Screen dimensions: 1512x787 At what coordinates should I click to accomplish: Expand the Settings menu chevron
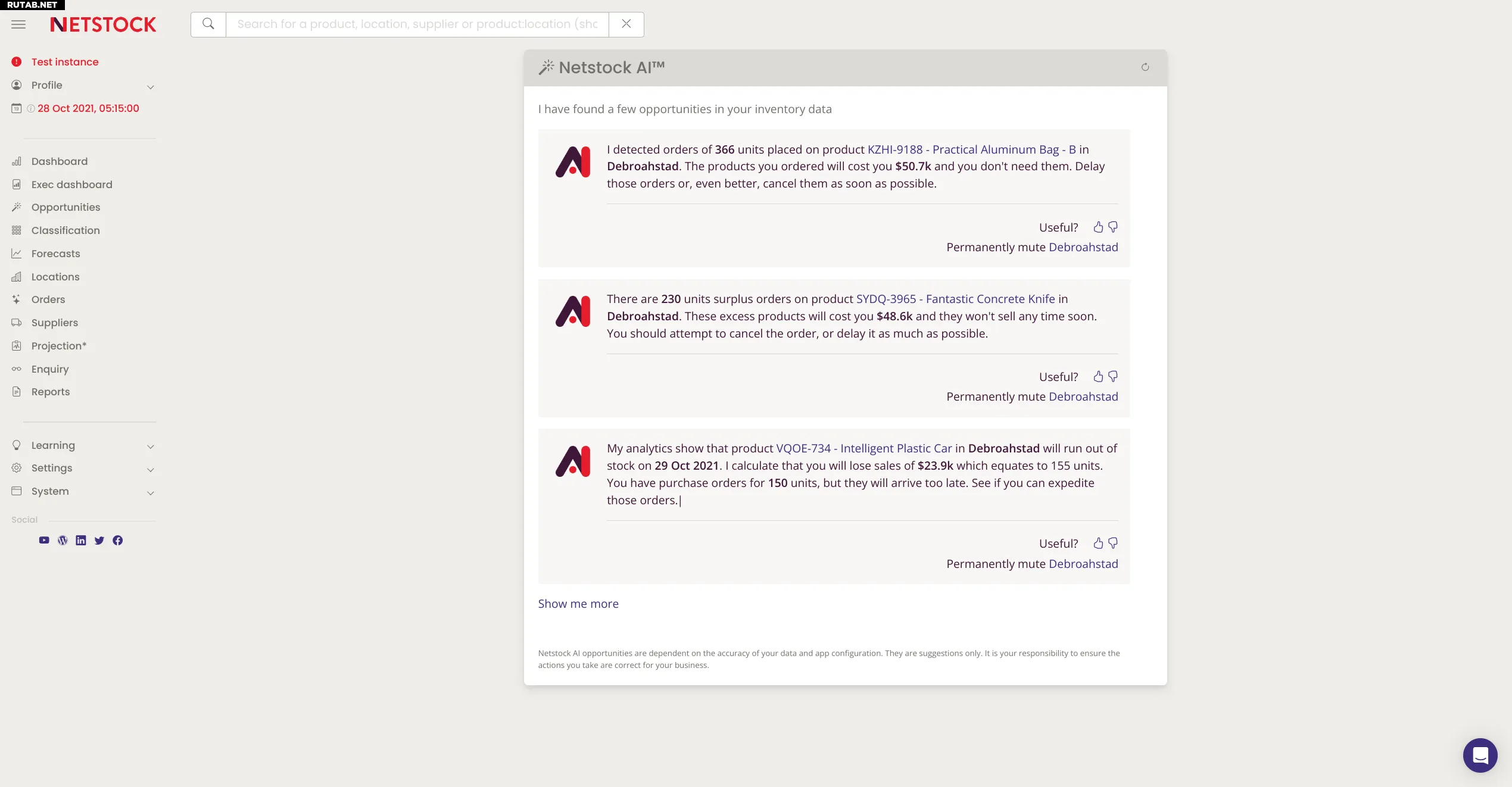tap(151, 470)
